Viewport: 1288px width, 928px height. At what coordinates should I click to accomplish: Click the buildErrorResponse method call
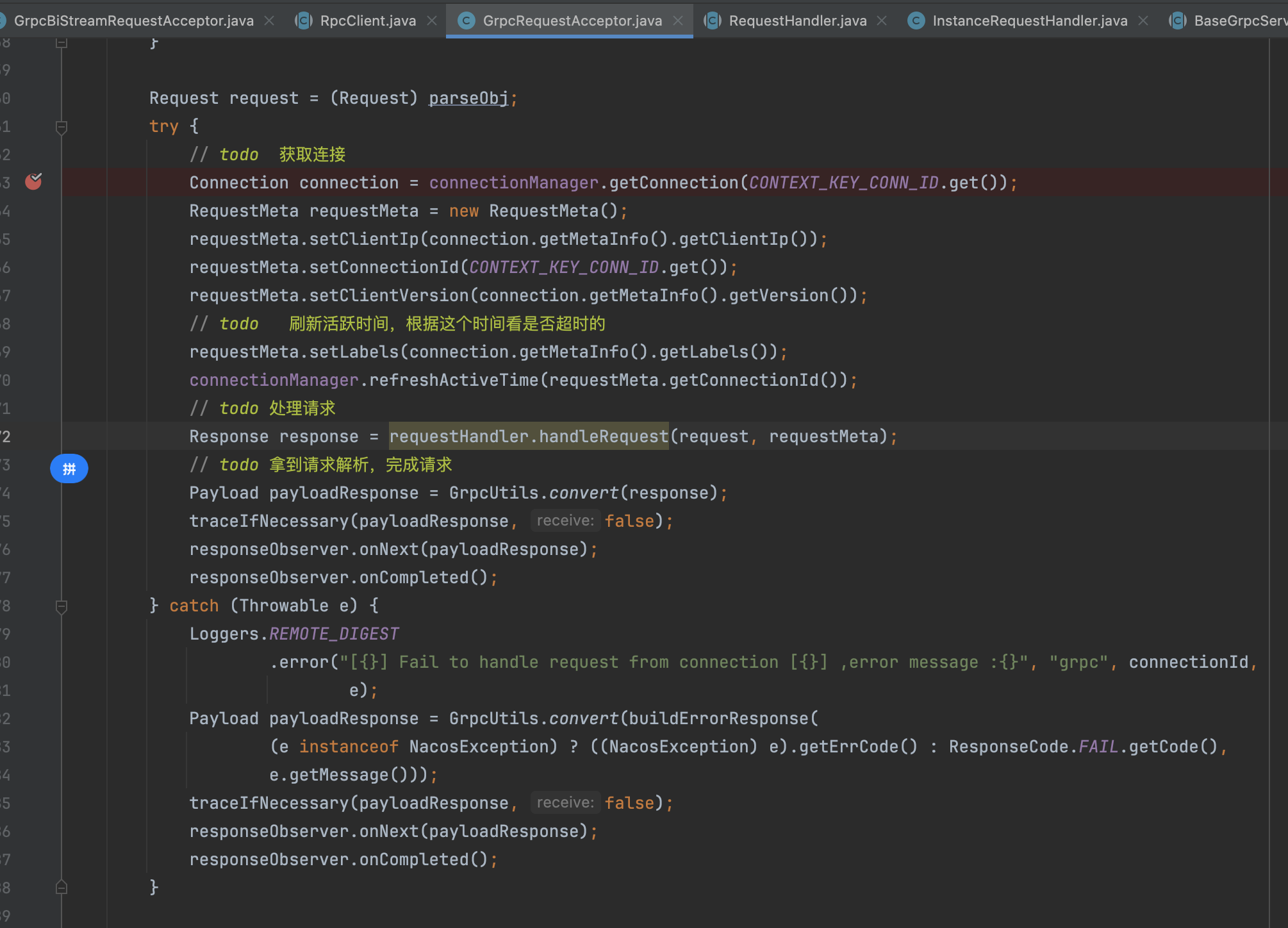point(718,718)
